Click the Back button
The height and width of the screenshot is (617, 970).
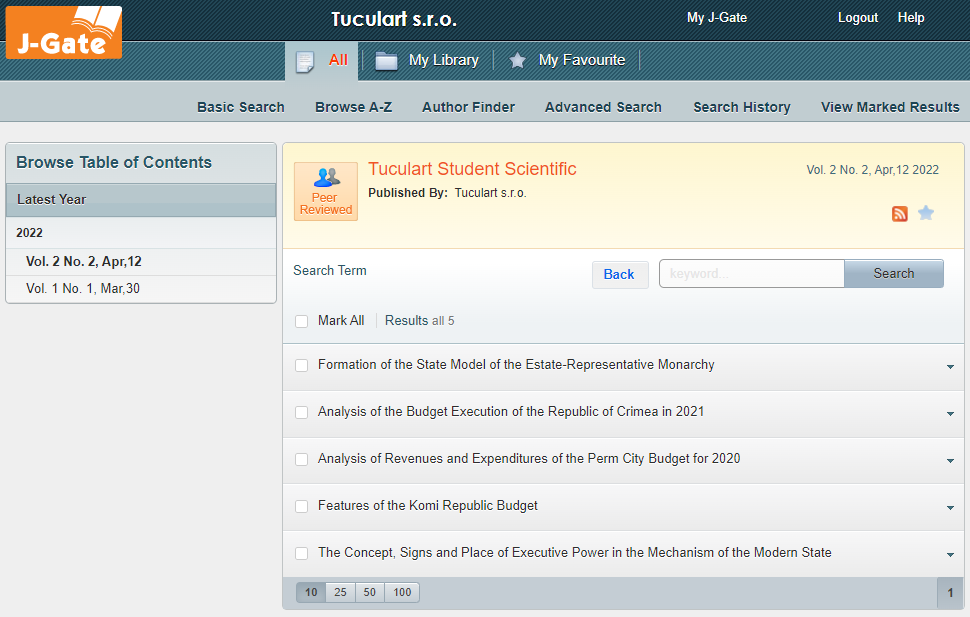pyautogui.click(x=619, y=274)
